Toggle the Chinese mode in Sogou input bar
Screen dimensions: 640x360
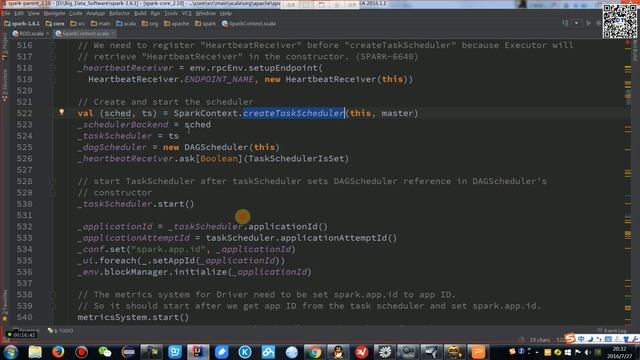(x=581, y=339)
